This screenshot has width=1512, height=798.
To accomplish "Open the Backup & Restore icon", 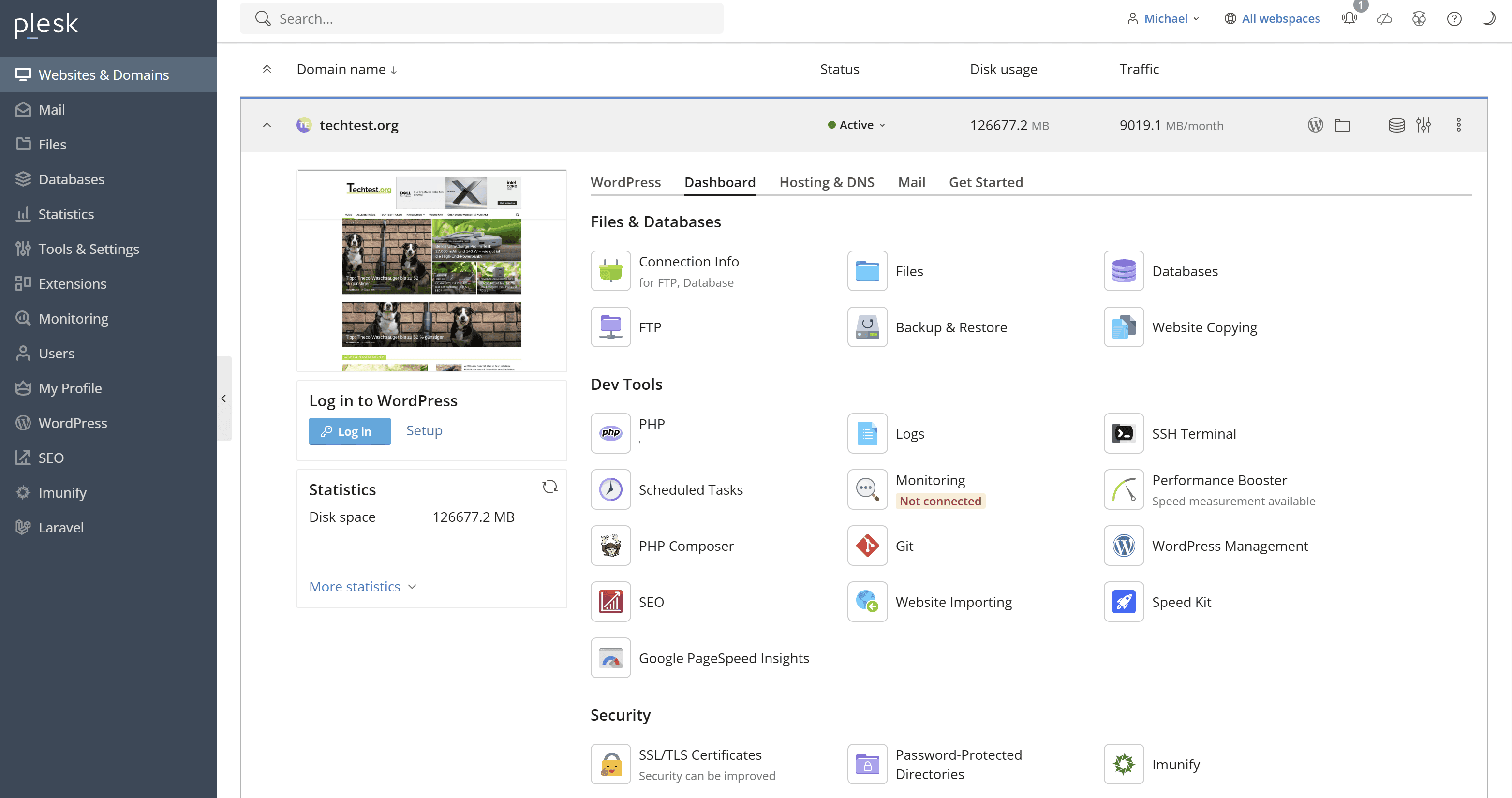I will tap(867, 327).
